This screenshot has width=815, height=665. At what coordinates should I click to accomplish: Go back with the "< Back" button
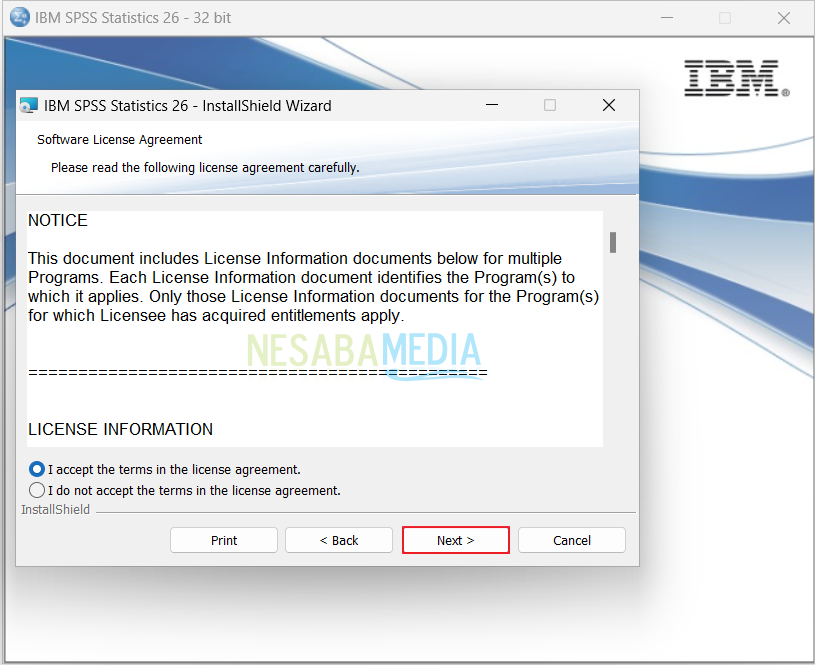pyautogui.click(x=339, y=540)
